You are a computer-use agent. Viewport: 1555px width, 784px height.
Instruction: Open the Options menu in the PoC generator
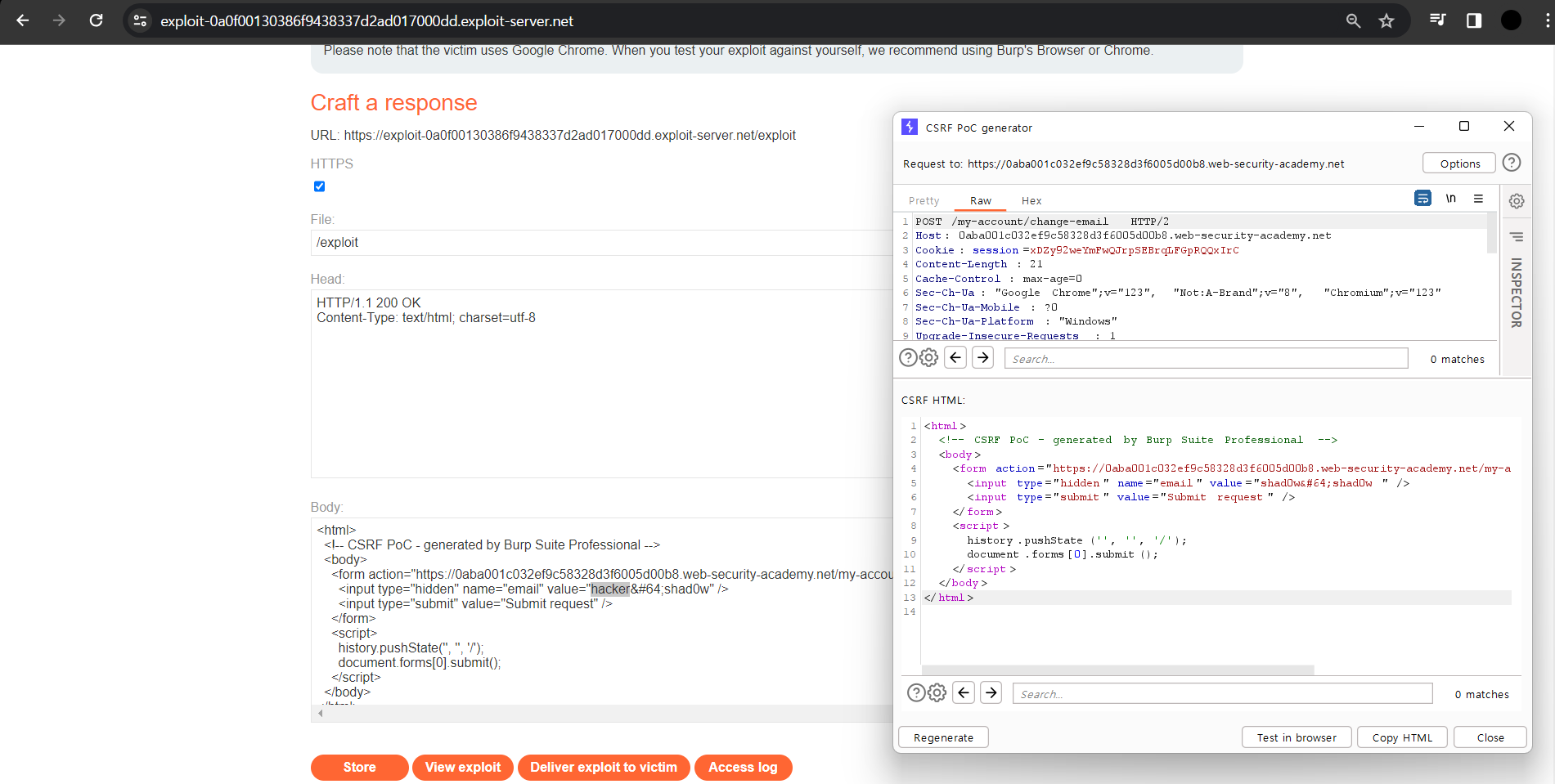1458,163
